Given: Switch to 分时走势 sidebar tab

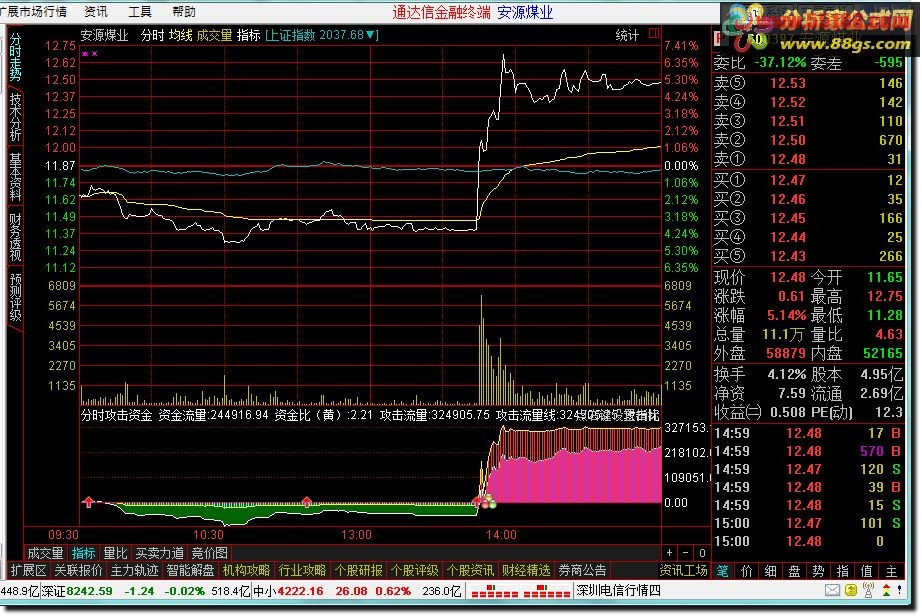Looking at the screenshot, I should click(x=15, y=57).
